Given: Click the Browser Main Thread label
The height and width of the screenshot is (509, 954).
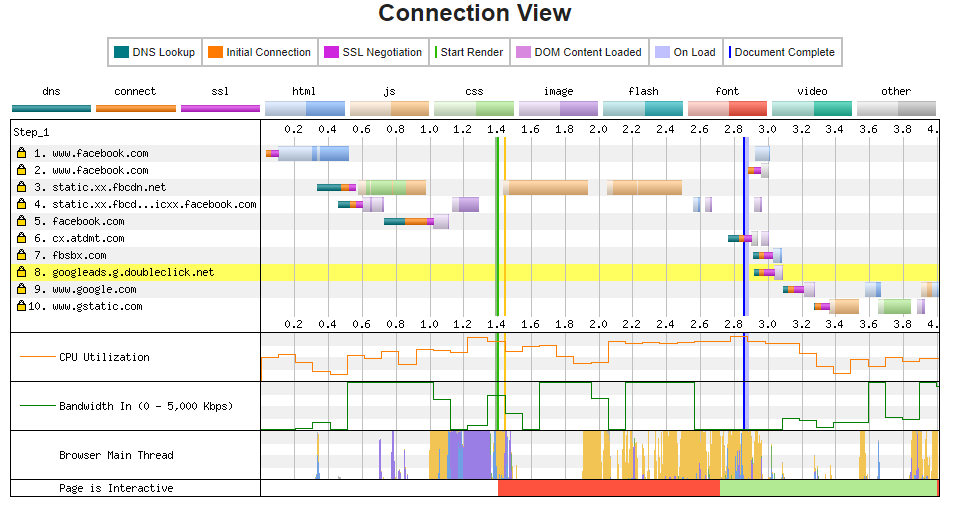Looking at the screenshot, I should tap(116, 455).
